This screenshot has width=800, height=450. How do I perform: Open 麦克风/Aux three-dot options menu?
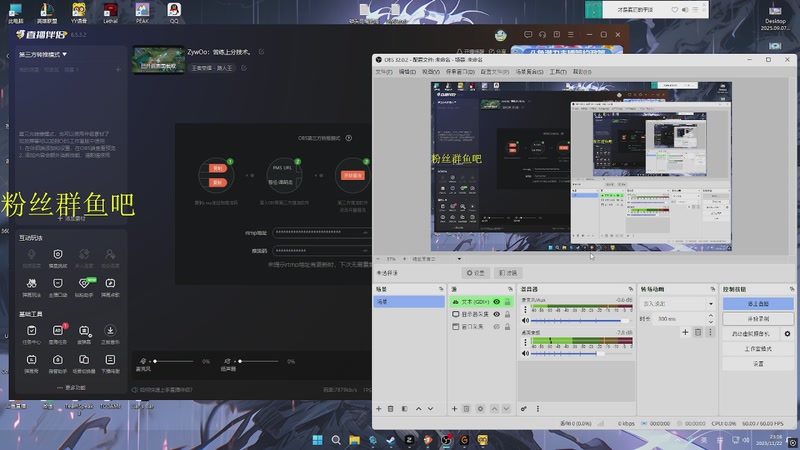pyautogui.click(x=525, y=309)
